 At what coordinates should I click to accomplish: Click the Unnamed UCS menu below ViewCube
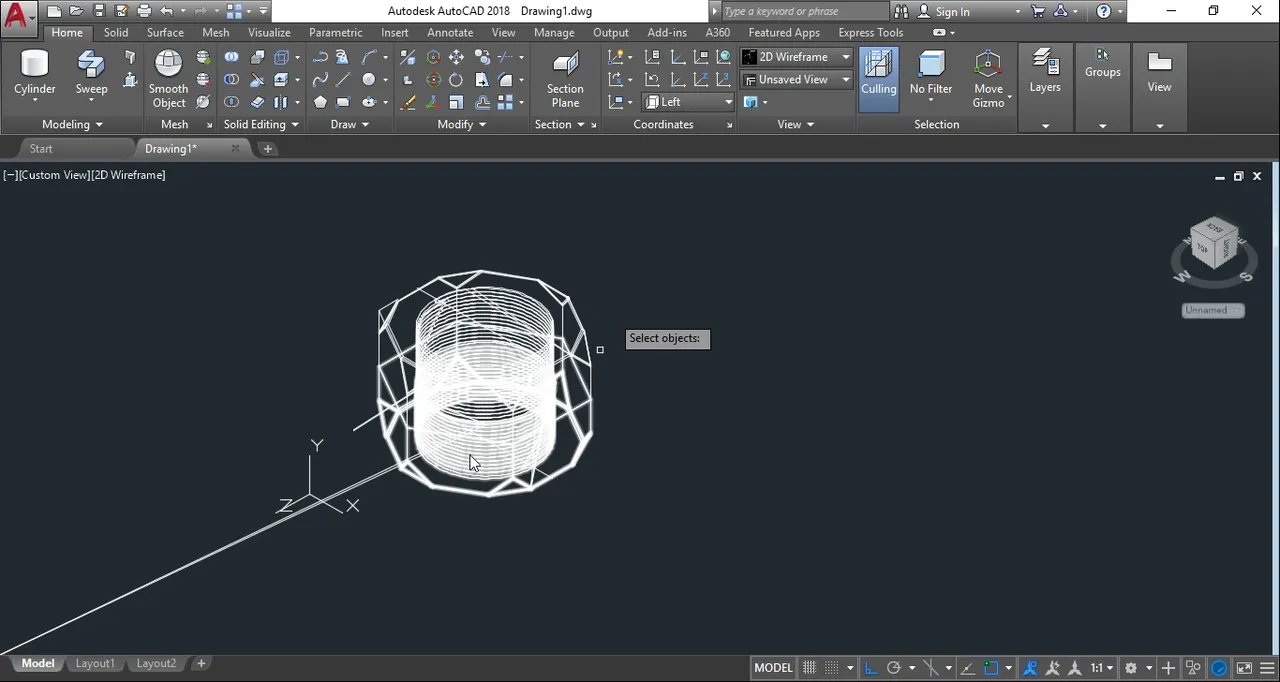click(1212, 310)
